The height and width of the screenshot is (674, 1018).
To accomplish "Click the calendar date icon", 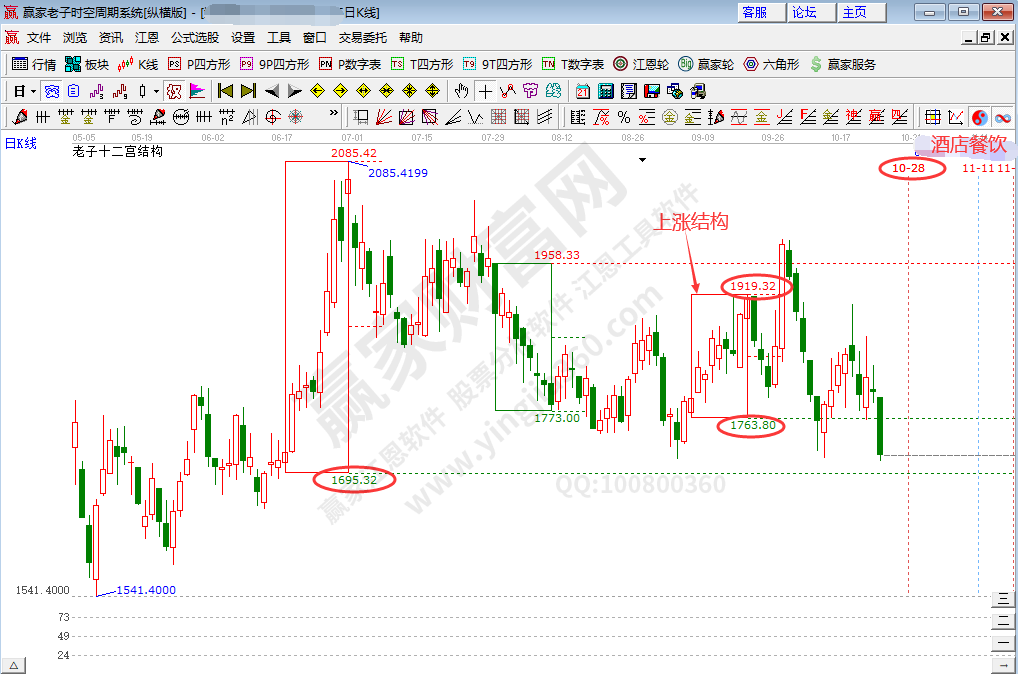I will (582, 91).
